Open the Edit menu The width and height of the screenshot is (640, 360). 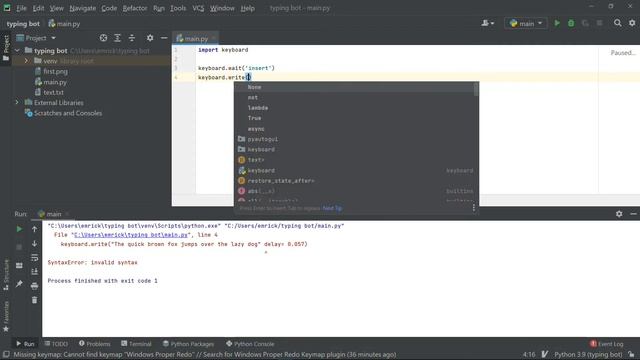pyautogui.click(x=38, y=8)
